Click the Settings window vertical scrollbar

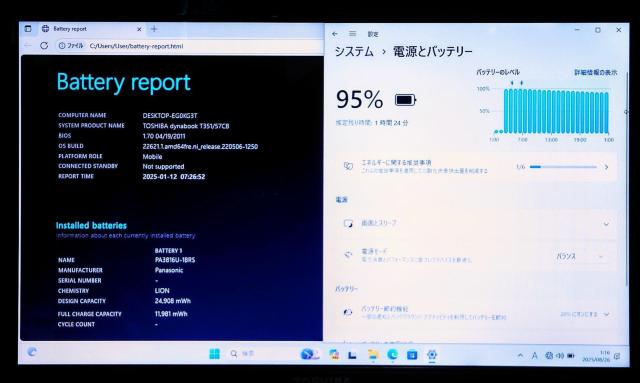pos(627,180)
